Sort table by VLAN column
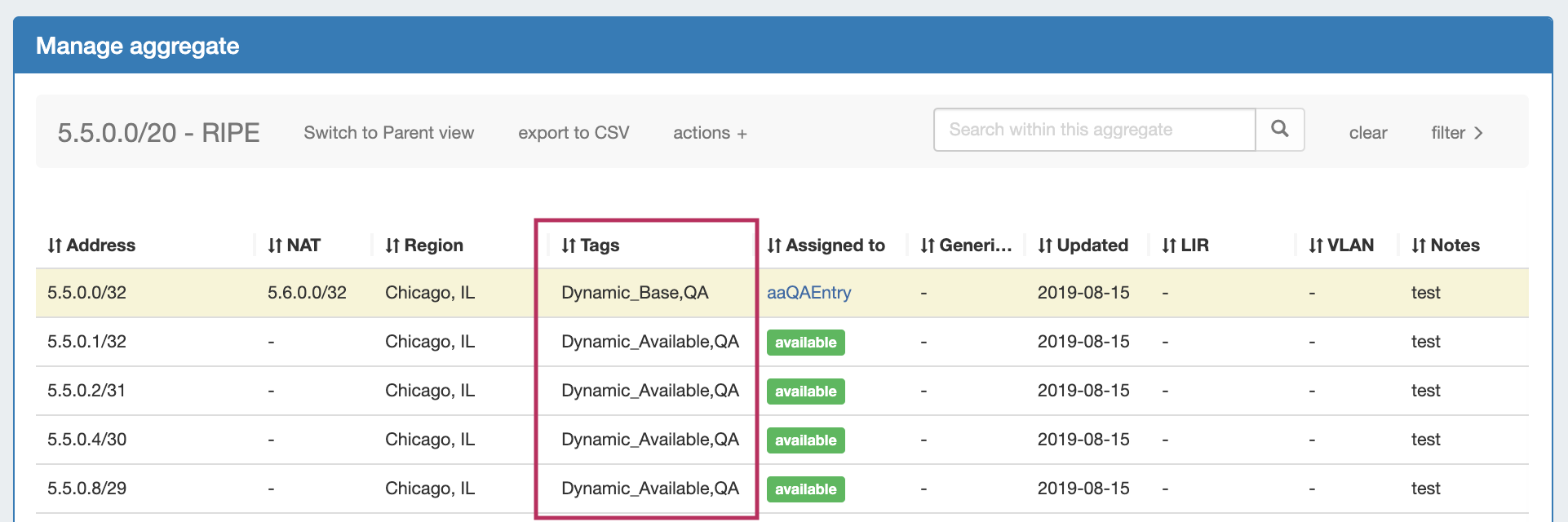1568x522 pixels. 1340,246
